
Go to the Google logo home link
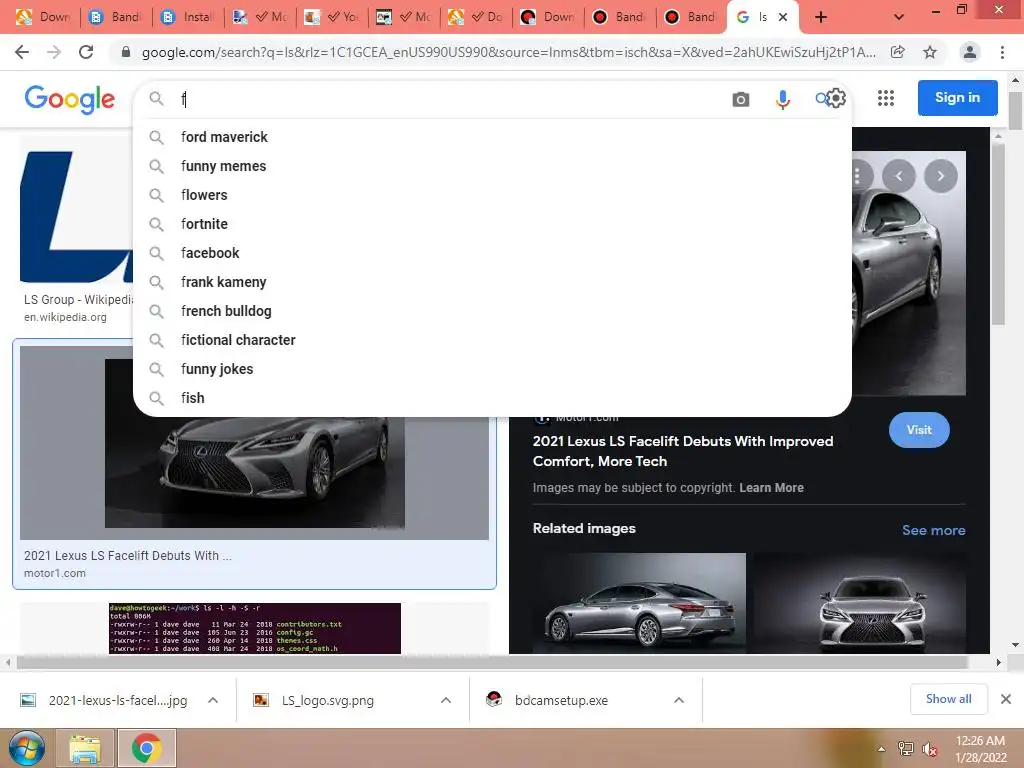pos(70,99)
